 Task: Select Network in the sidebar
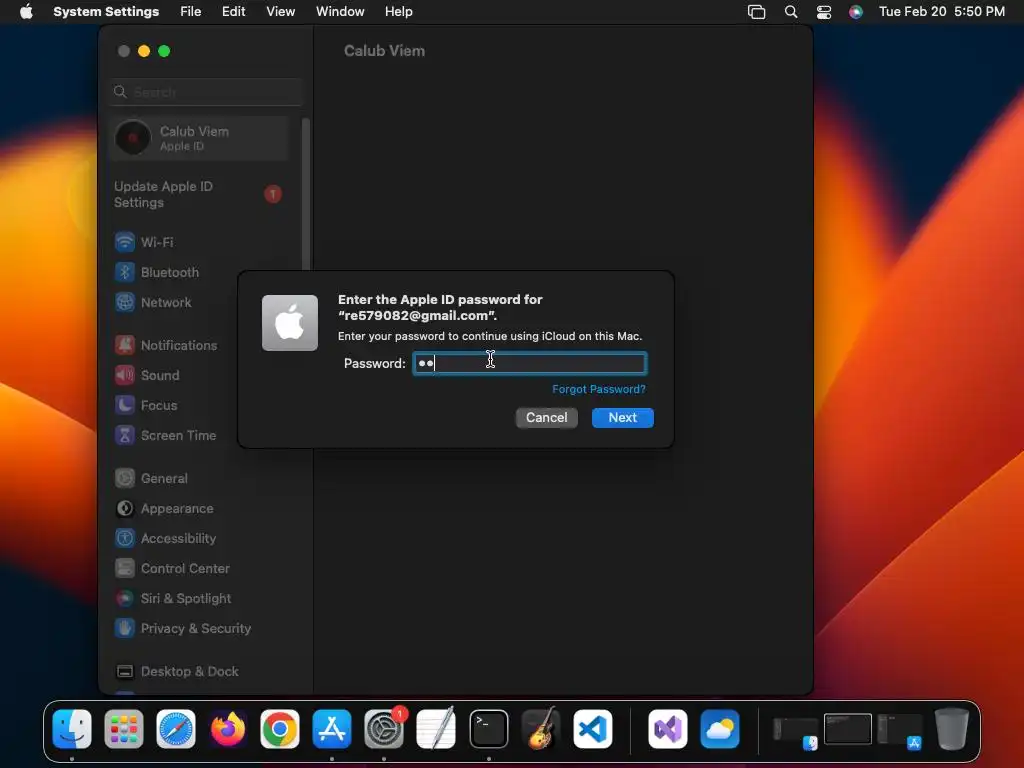[153, 302]
